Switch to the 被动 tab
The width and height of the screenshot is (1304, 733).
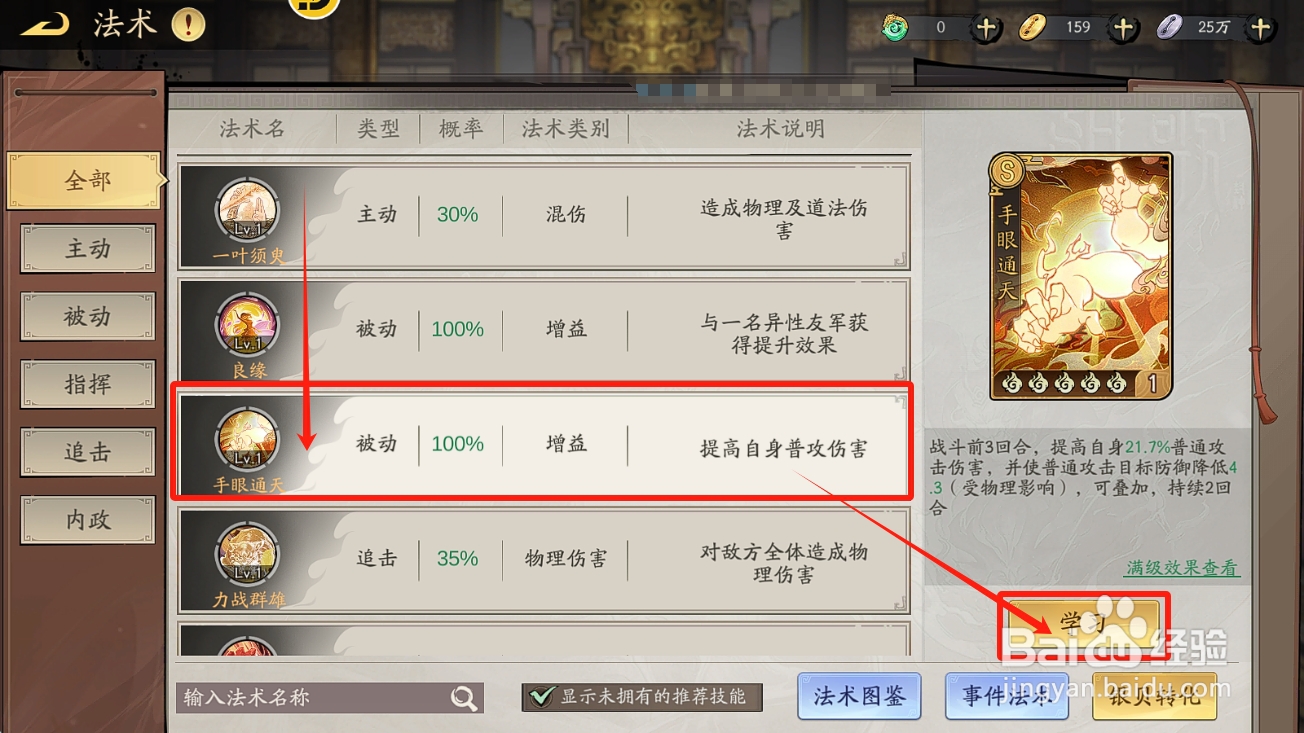tap(88, 317)
